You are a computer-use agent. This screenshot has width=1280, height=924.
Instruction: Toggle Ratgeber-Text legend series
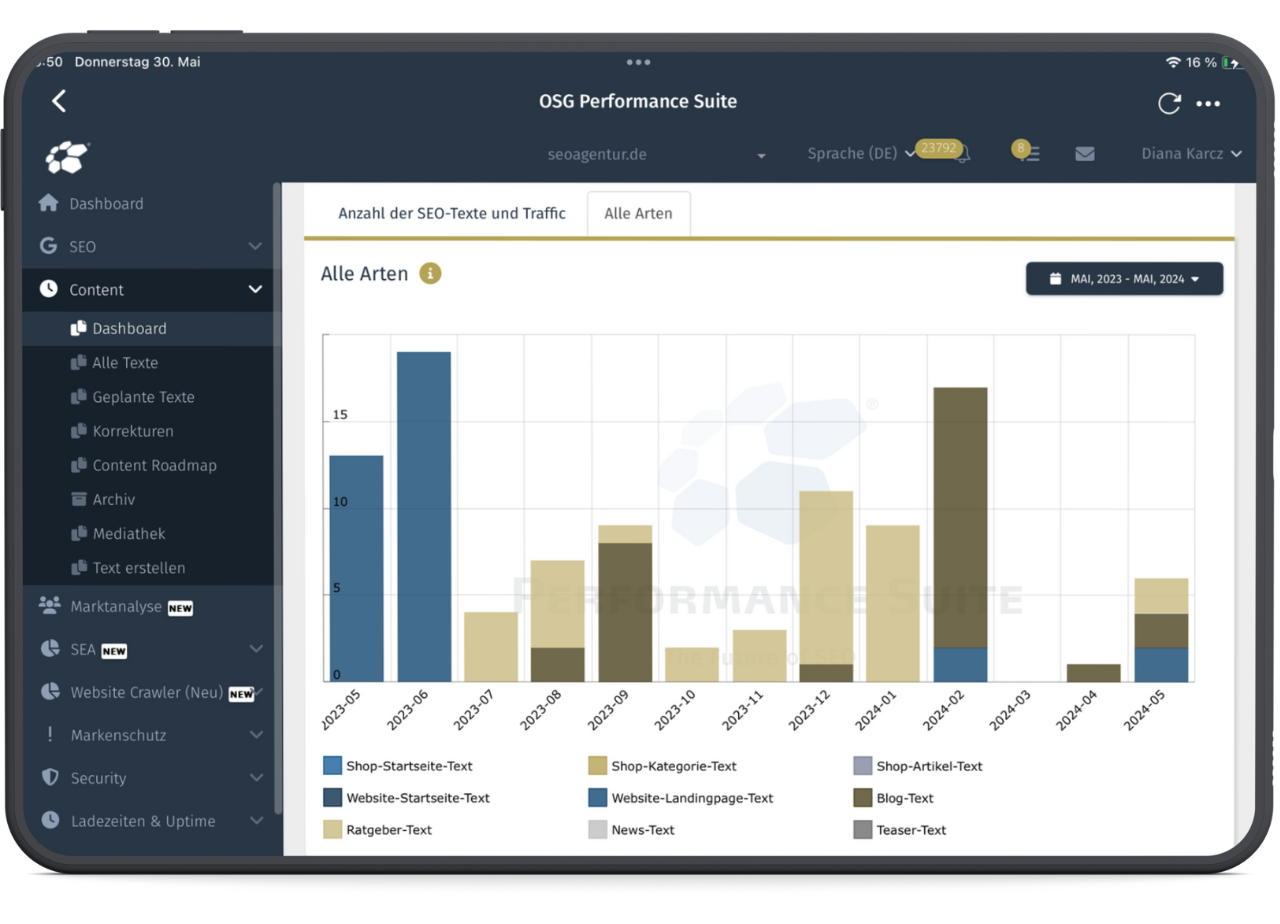tap(378, 830)
